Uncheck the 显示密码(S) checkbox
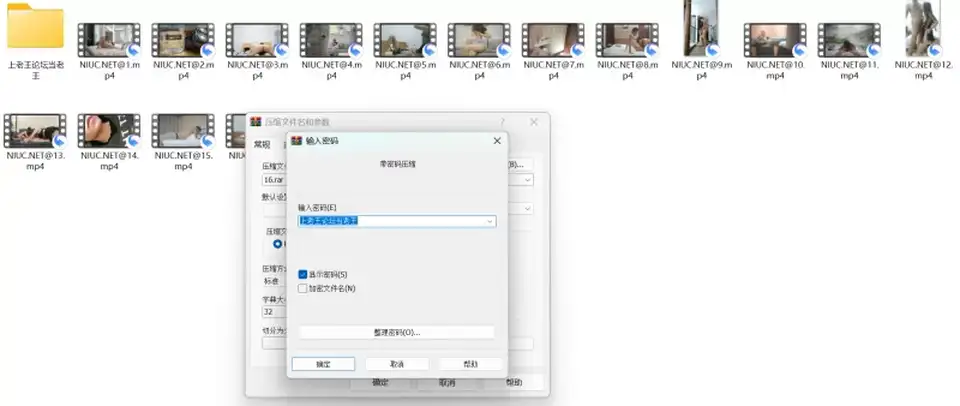960x406 pixels. (302, 275)
